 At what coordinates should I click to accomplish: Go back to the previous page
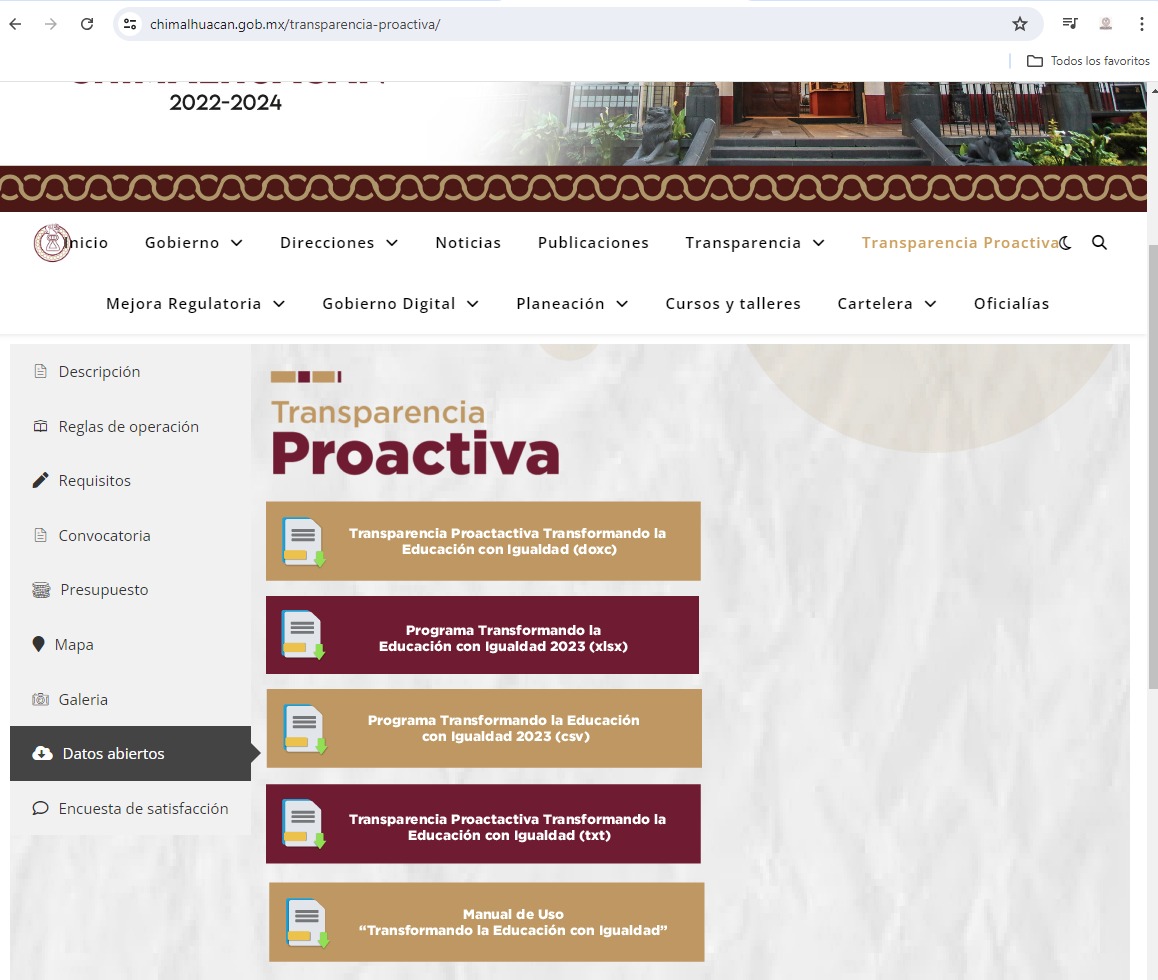pos(16,24)
